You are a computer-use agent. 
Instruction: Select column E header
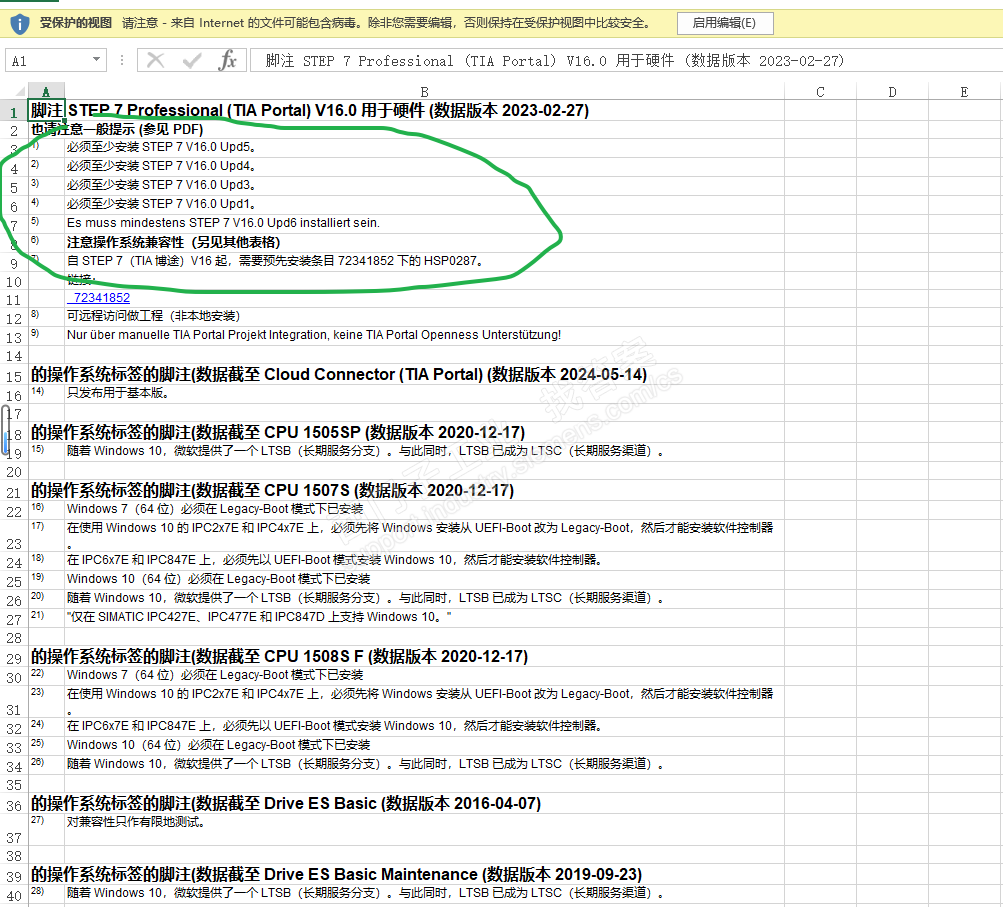pos(964,91)
